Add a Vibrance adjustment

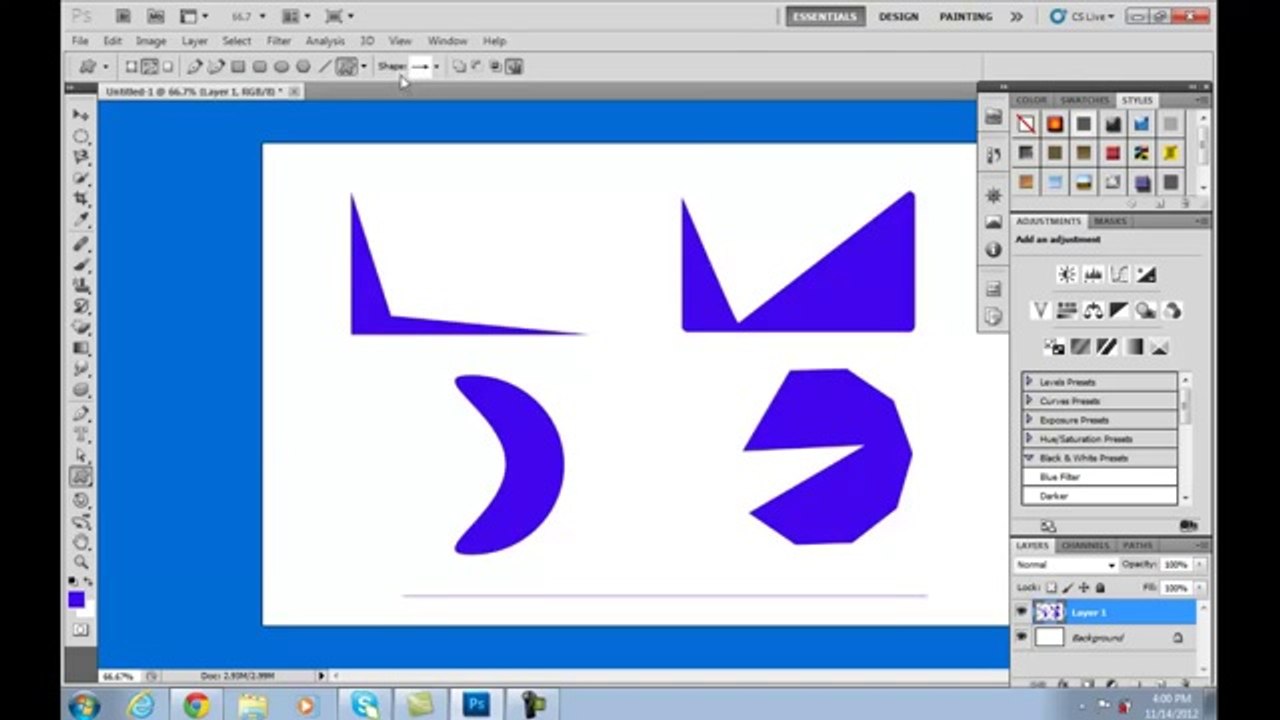(x=1040, y=311)
